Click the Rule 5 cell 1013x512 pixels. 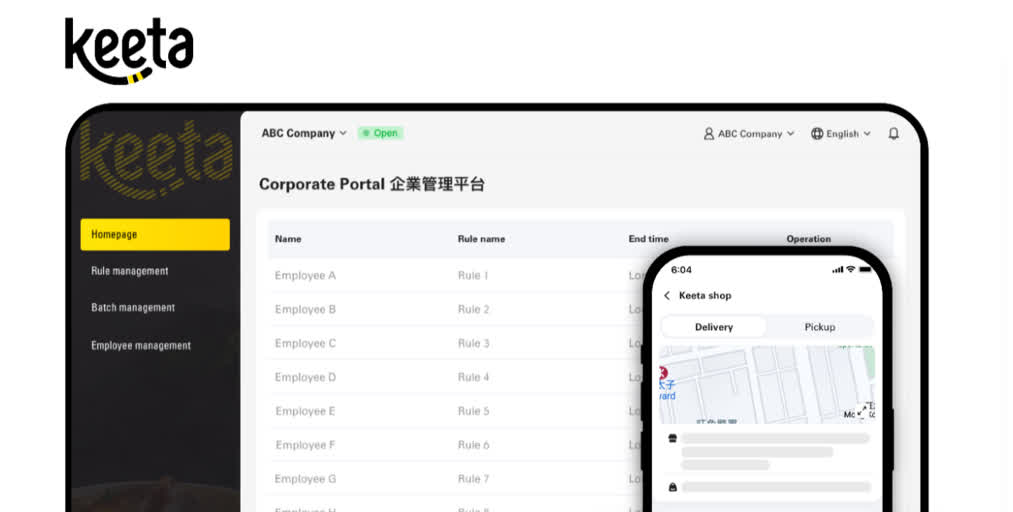(x=474, y=411)
